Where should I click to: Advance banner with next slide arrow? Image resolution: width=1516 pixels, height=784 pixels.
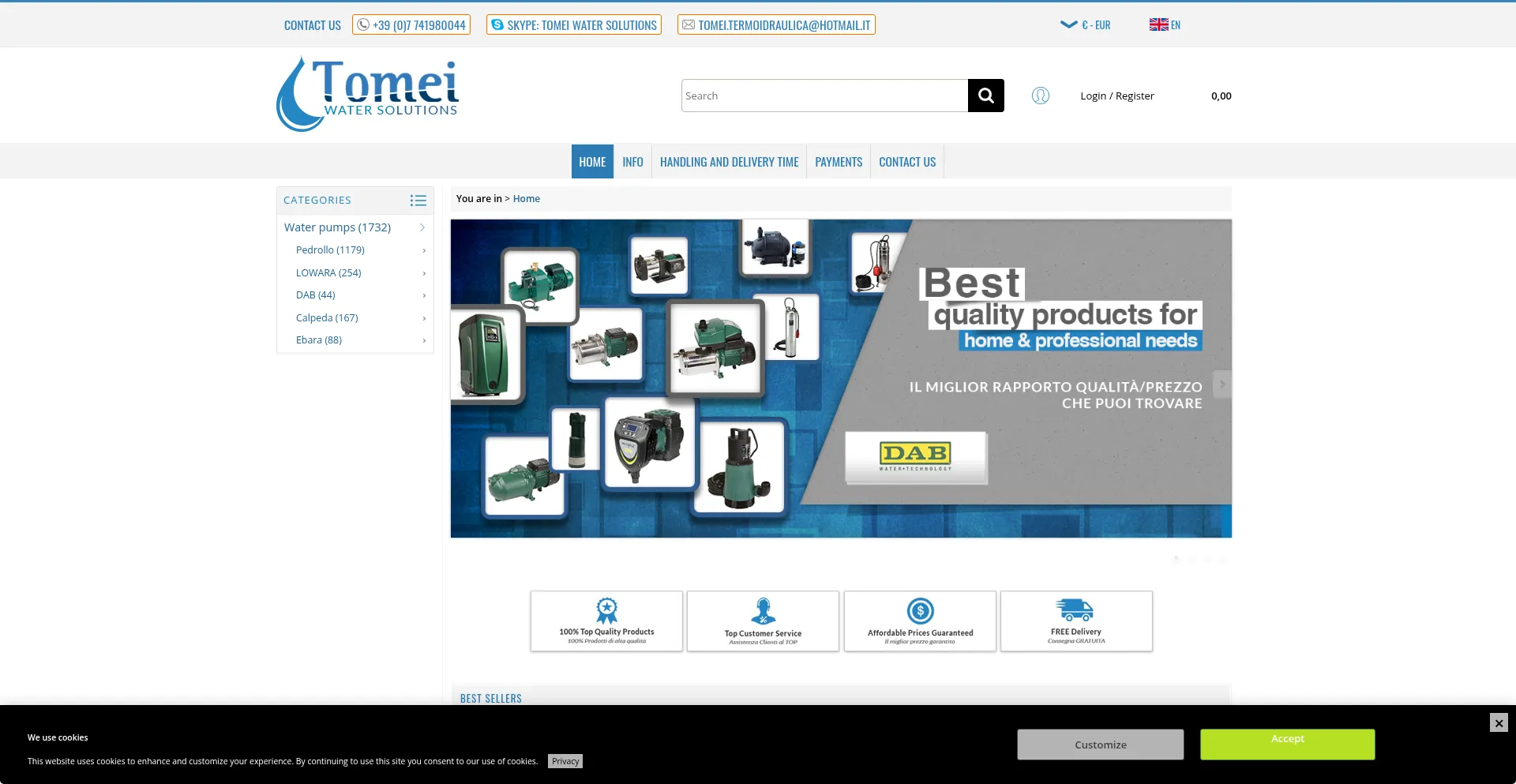pyautogui.click(x=1221, y=384)
